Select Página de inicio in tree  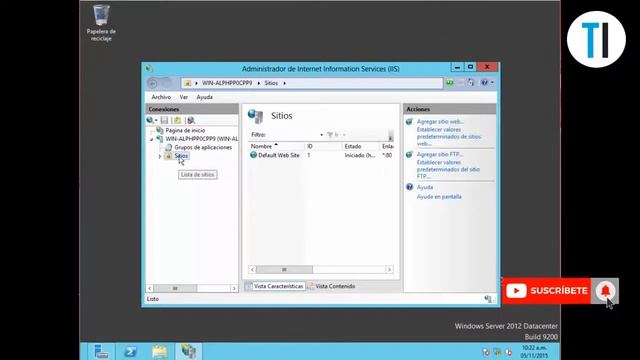[x=185, y=130]
